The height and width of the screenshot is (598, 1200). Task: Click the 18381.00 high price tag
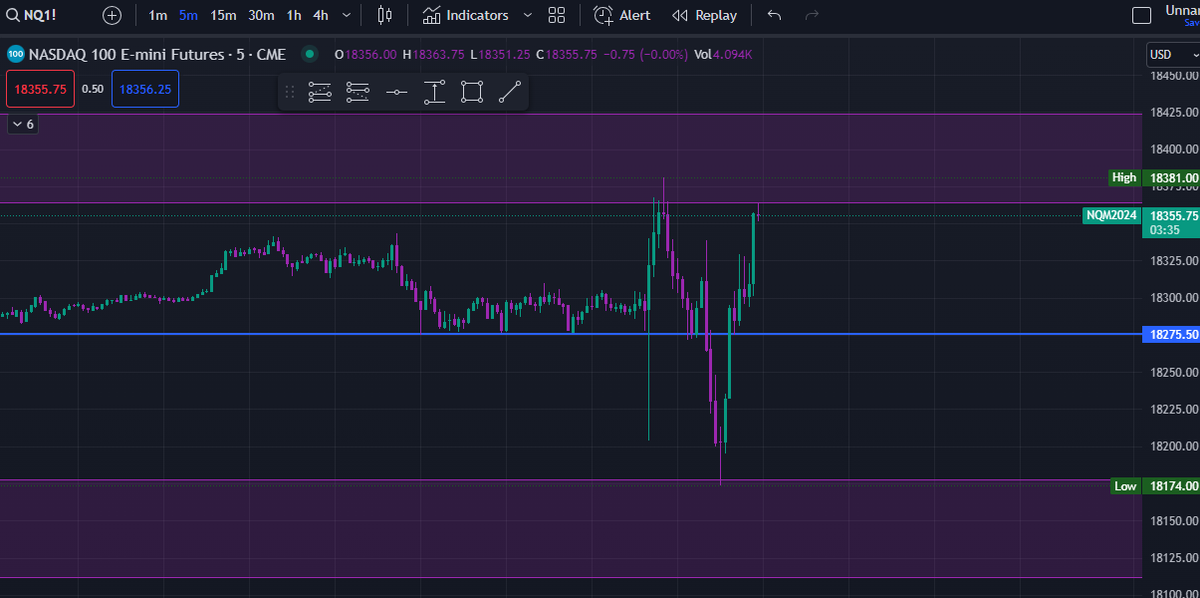click(x=1172, y=178)
